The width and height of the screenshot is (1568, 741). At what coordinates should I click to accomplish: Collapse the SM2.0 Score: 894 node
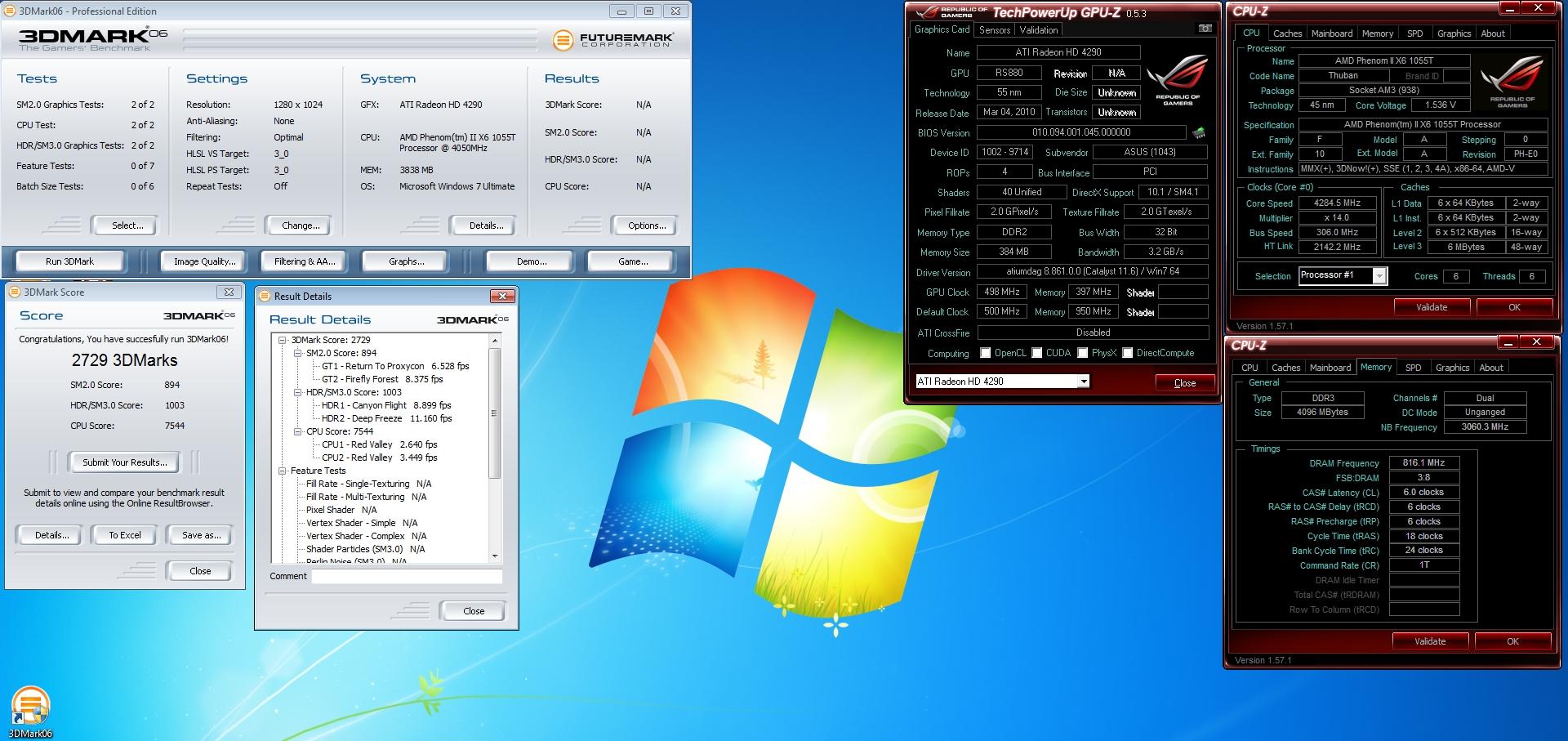point(298,353)
